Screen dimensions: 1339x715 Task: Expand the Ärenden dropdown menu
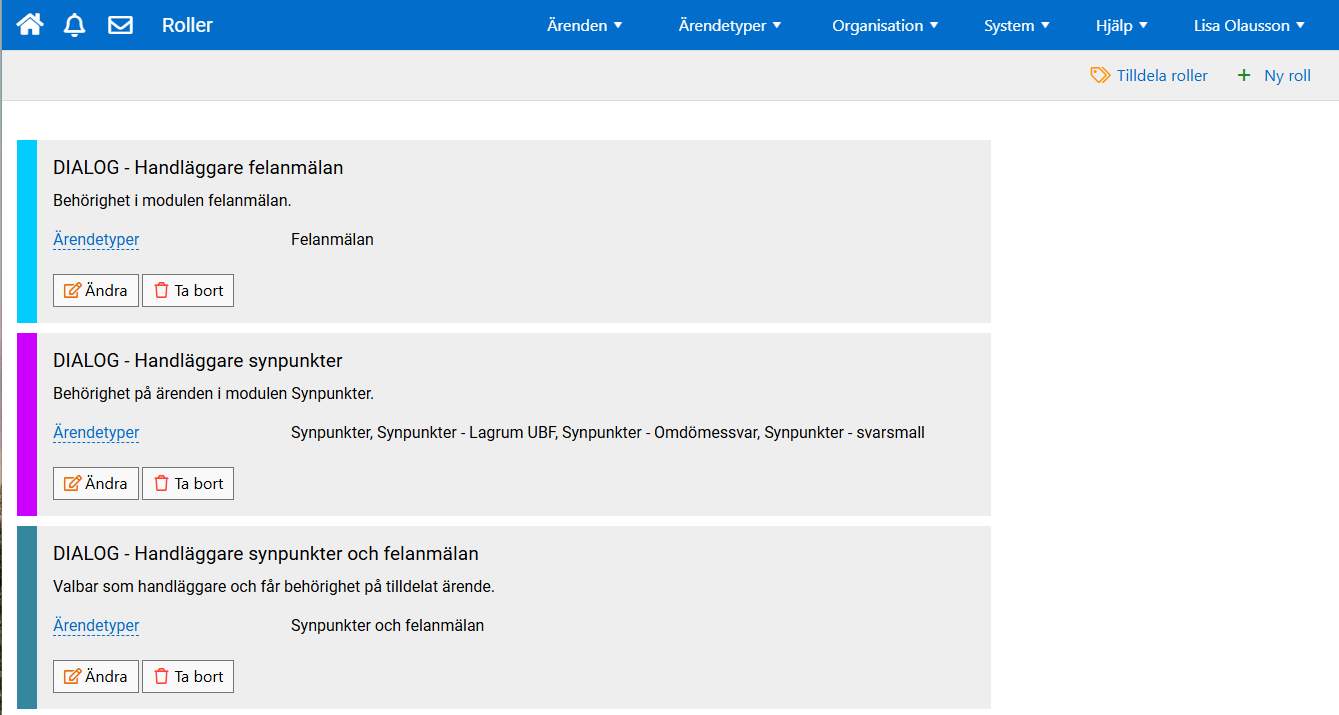(x=585, y=26)
